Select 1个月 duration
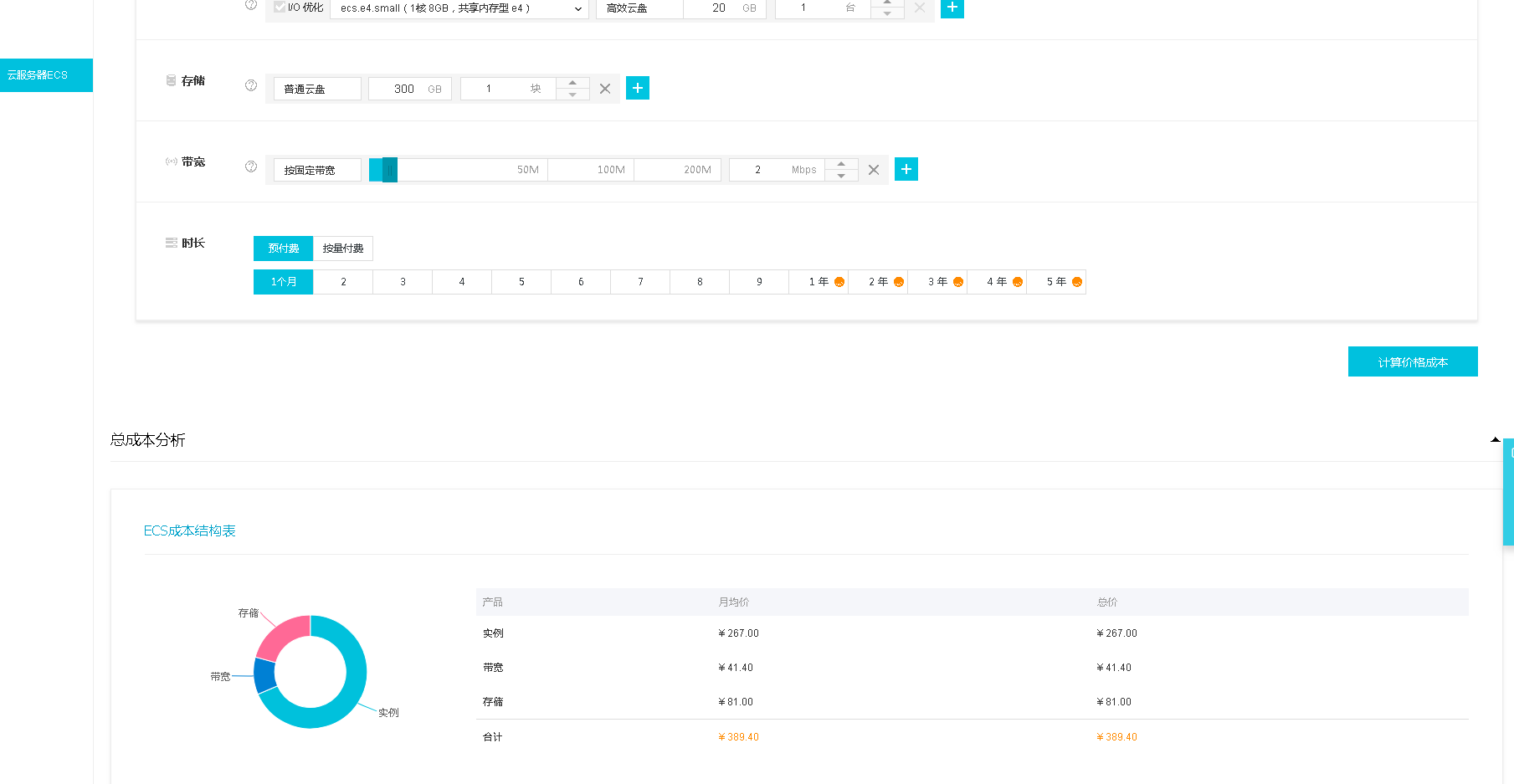Image resolution: width=1514 pixels, height=784 pixels. click(283, 282)
